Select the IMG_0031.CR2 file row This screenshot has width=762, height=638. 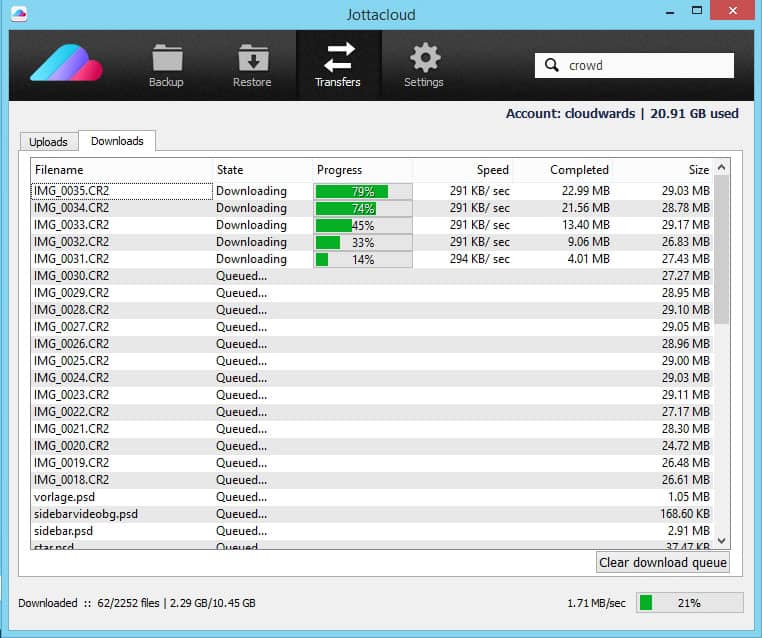tap(372, 259)
